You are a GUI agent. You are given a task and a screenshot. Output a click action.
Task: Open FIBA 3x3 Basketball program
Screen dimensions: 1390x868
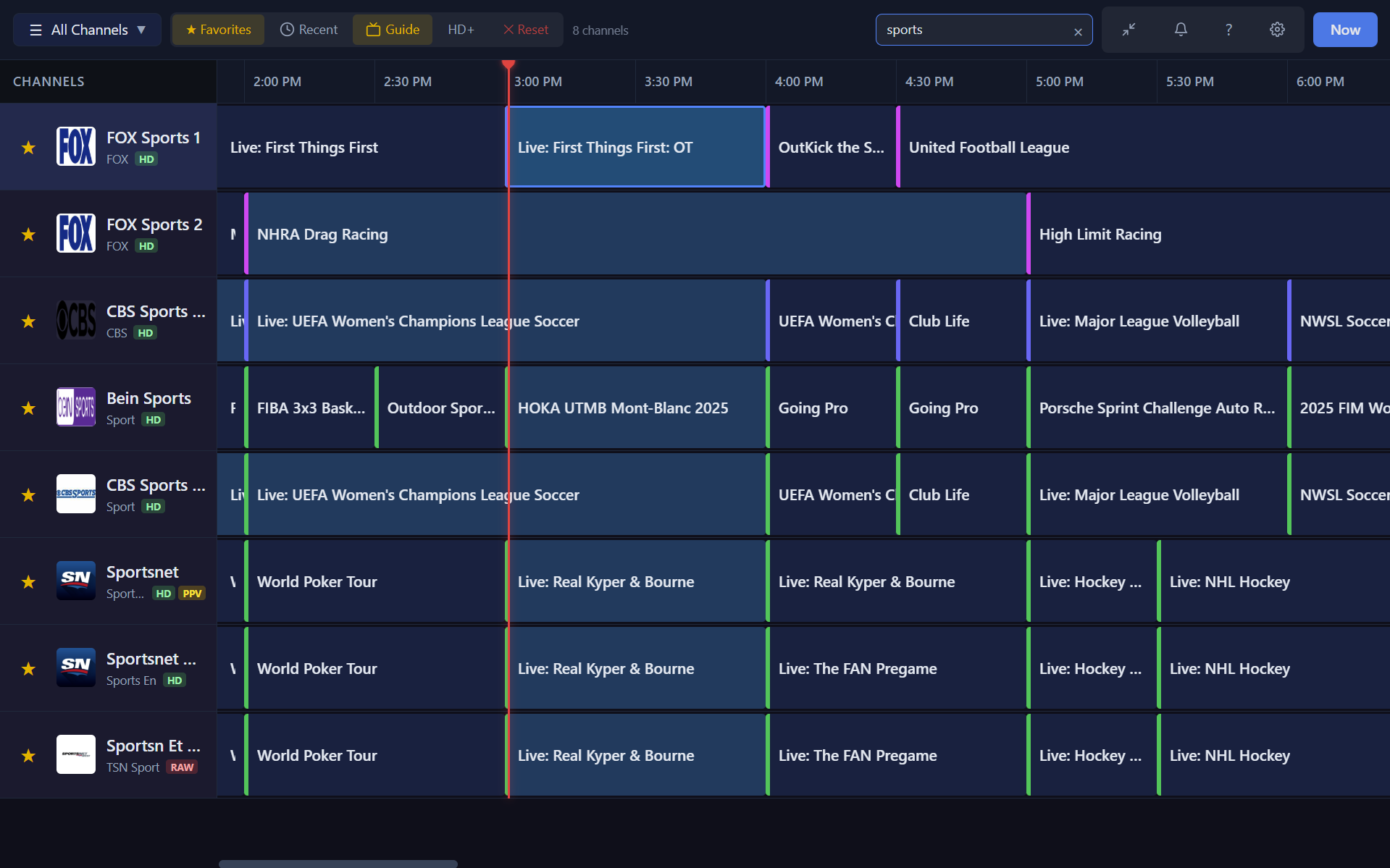(309, 408)
